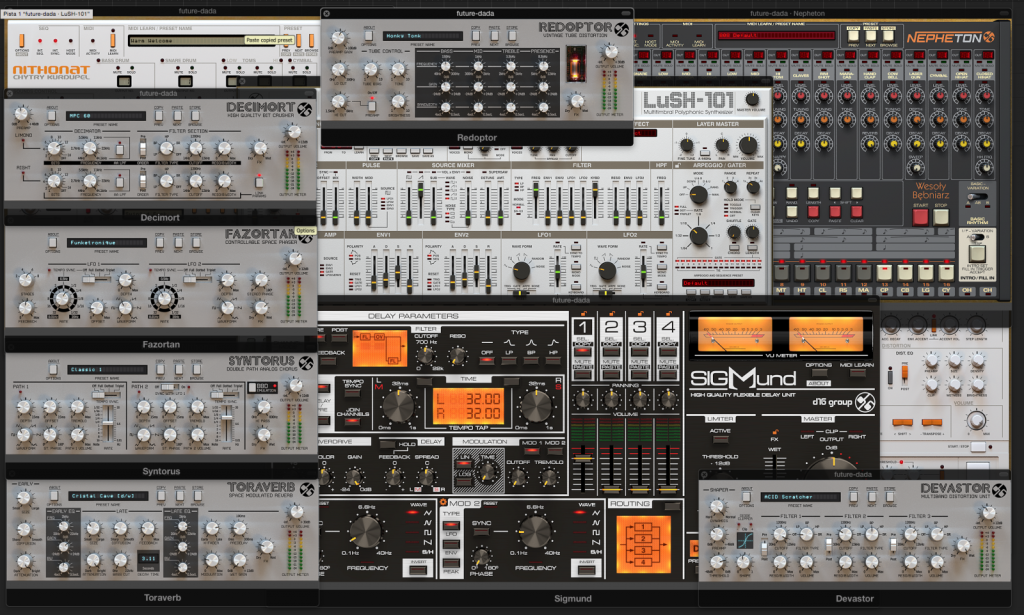The image size is (1024, 615).
Task: Click Devastor preset name ACID Scratcher
Action: (800, 497)
